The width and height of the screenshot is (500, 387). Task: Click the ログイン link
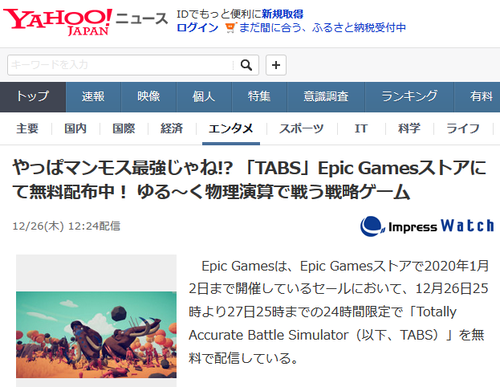tap(197, 27)
